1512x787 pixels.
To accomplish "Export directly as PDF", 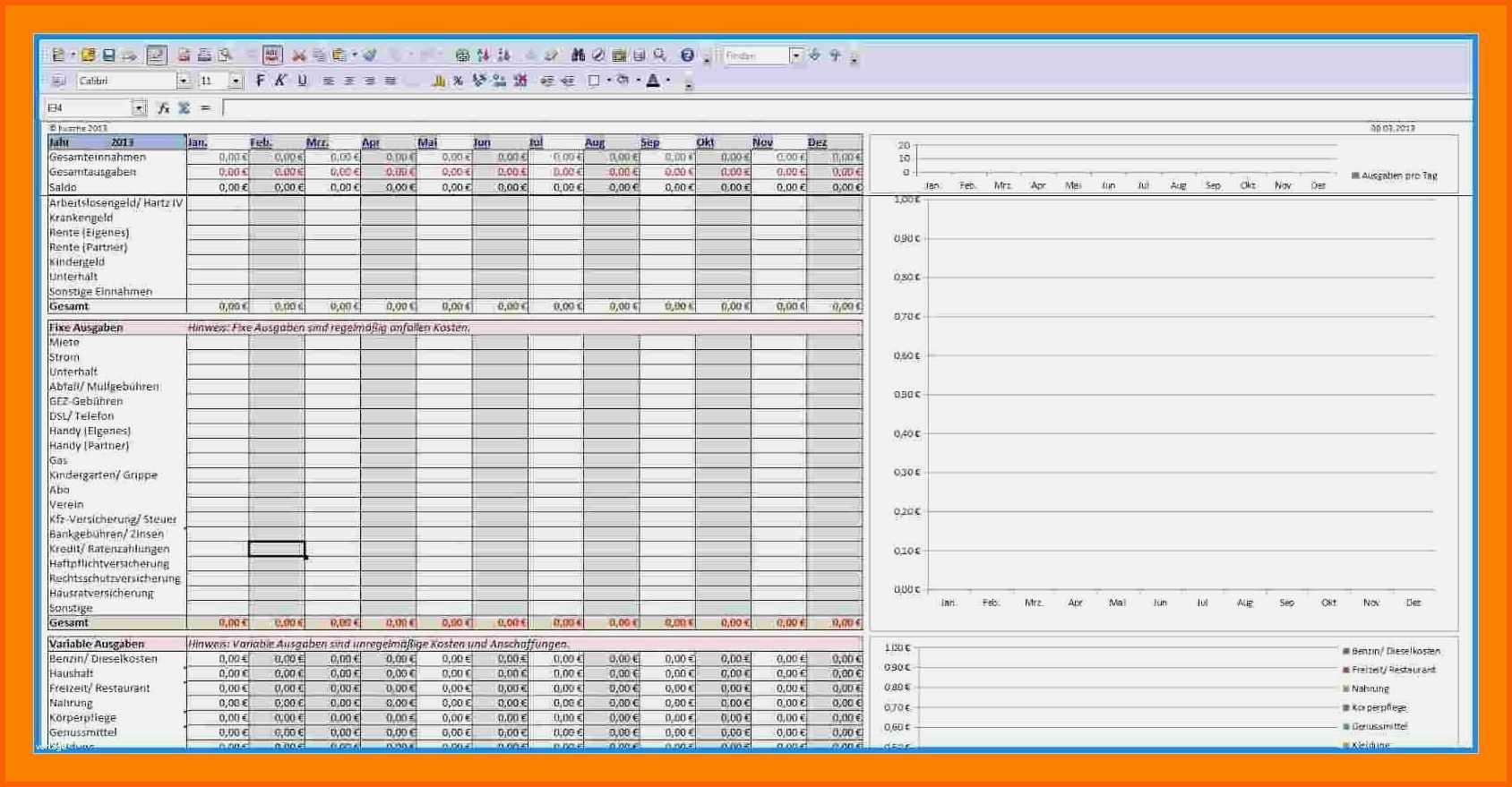I will (x=184, y=56).
